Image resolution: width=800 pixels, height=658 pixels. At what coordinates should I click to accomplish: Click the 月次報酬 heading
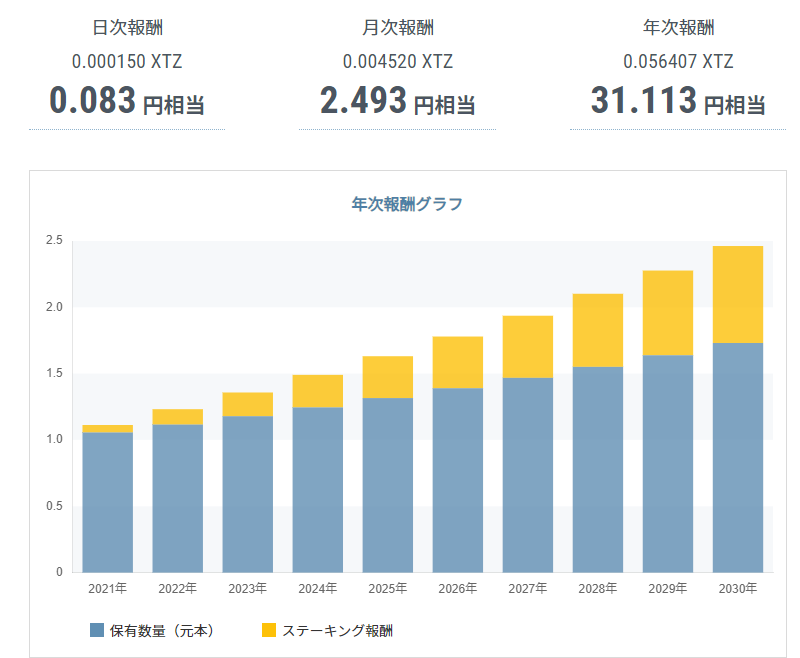397,28
